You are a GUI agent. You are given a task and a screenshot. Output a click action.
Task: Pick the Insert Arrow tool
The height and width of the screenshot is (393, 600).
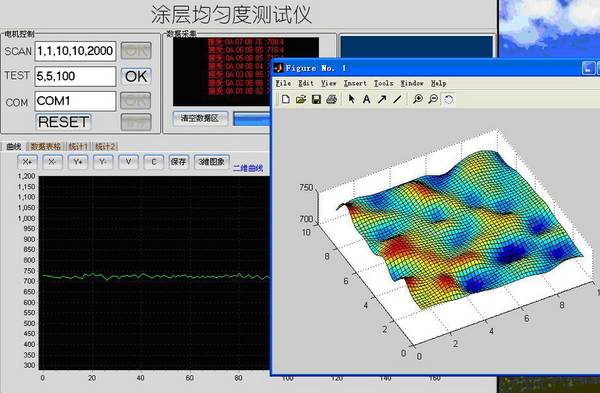click(x=382, y=99)
